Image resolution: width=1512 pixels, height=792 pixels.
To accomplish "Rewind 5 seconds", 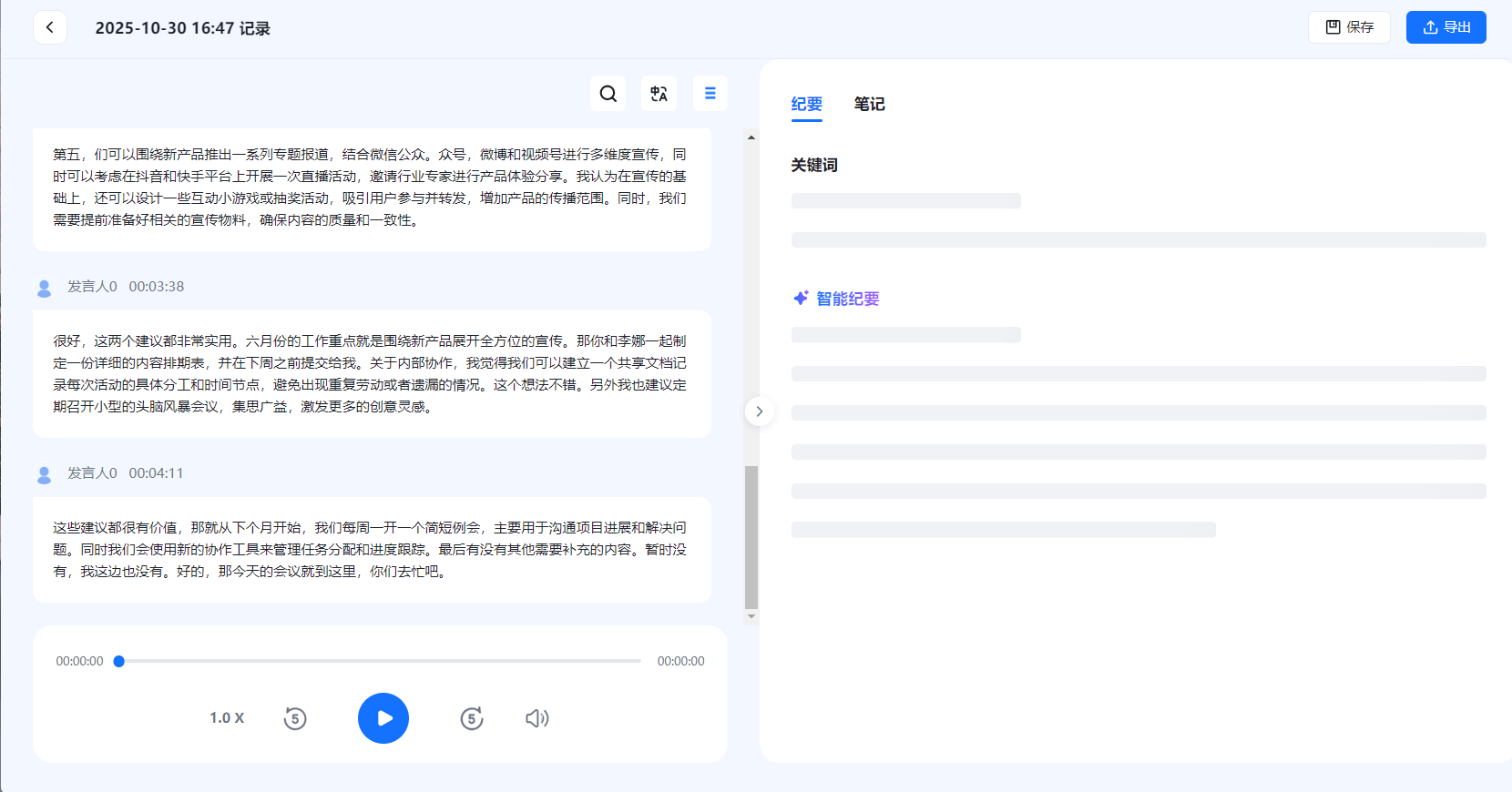I will 294,718.
